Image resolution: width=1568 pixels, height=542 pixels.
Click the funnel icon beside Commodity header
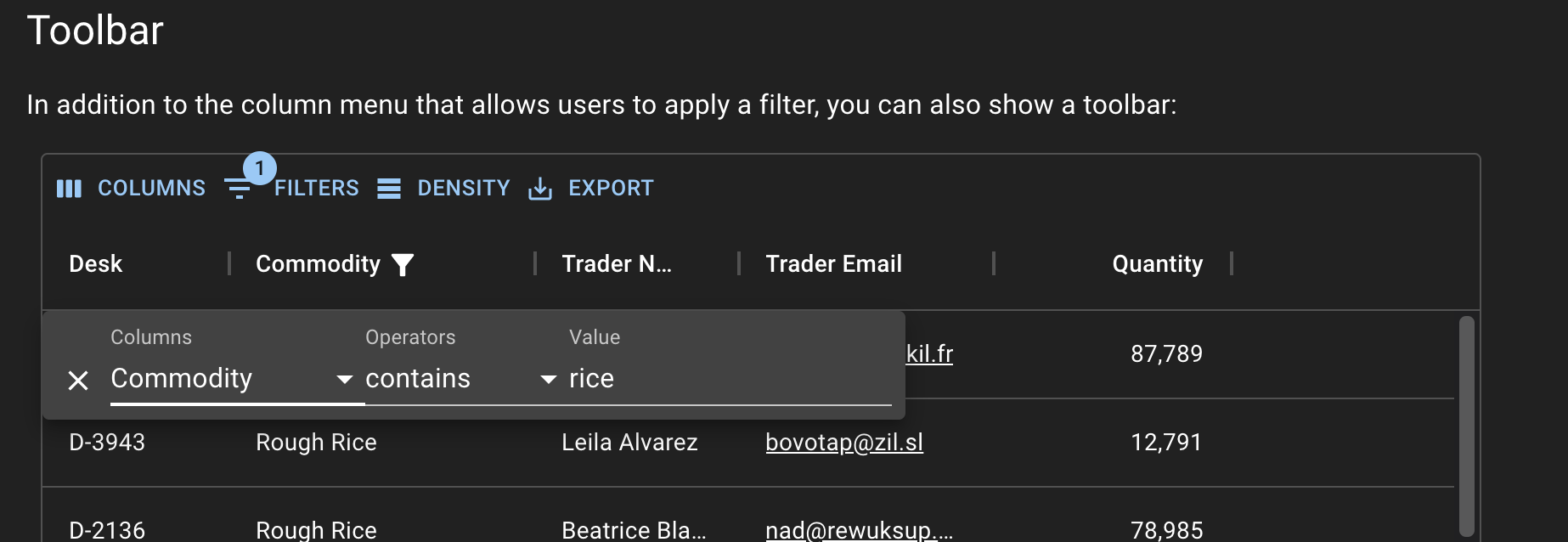[x=403, y=265]
